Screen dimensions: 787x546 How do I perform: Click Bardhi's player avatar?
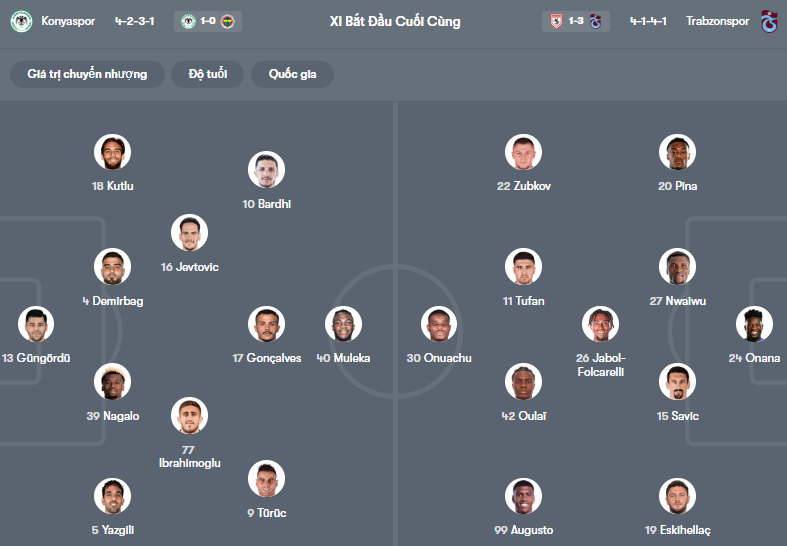pos(267,170)
